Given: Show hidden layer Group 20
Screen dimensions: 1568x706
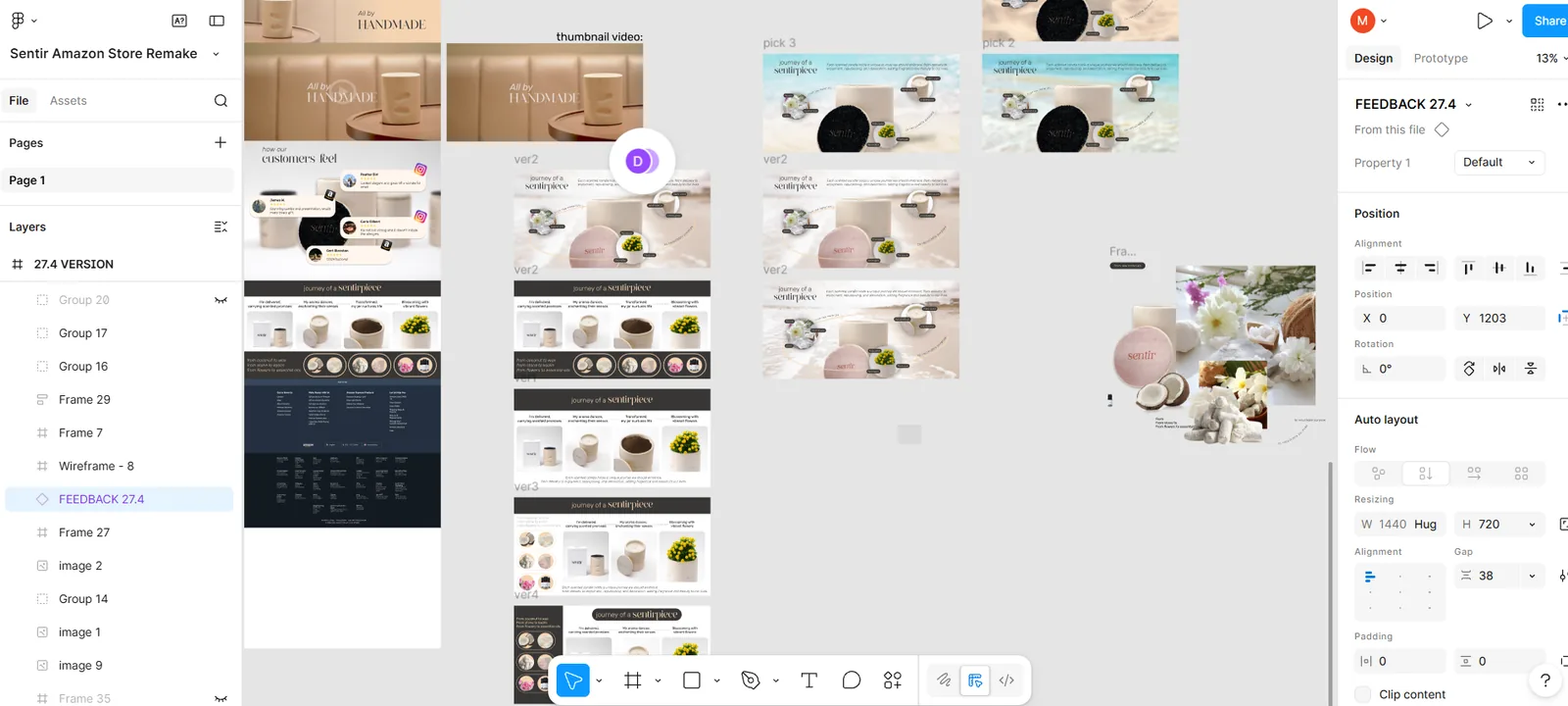Looking at the screenshot, I should pos(220,300).
